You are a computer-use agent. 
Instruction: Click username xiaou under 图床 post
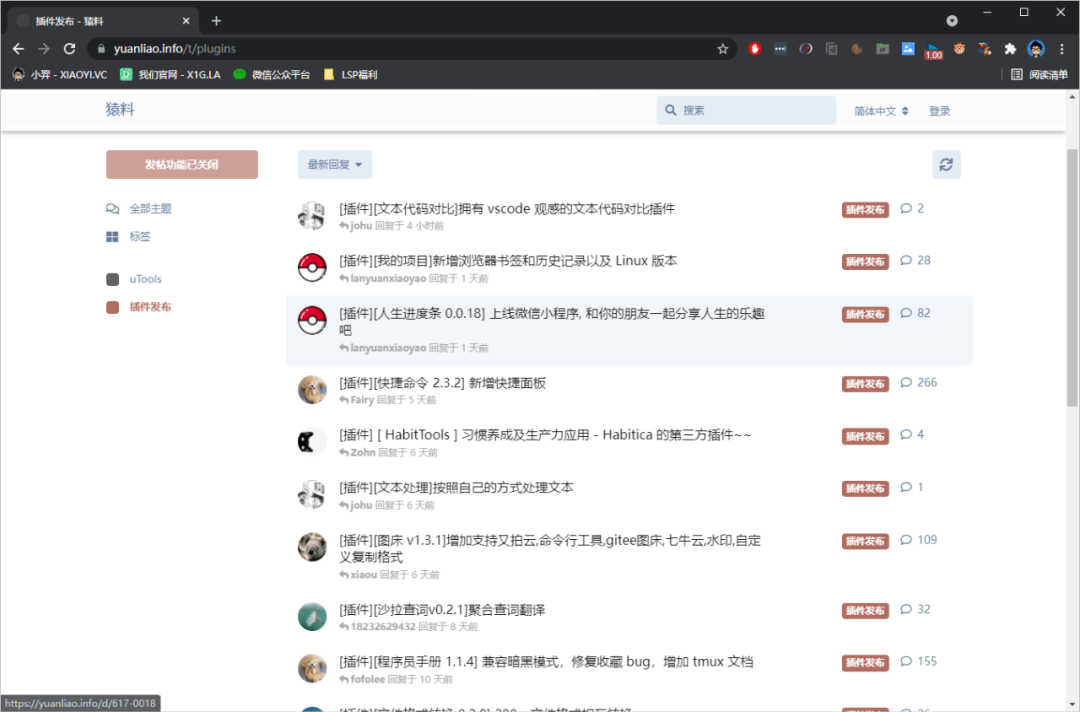pyautogui.click(x=363, y=574)
